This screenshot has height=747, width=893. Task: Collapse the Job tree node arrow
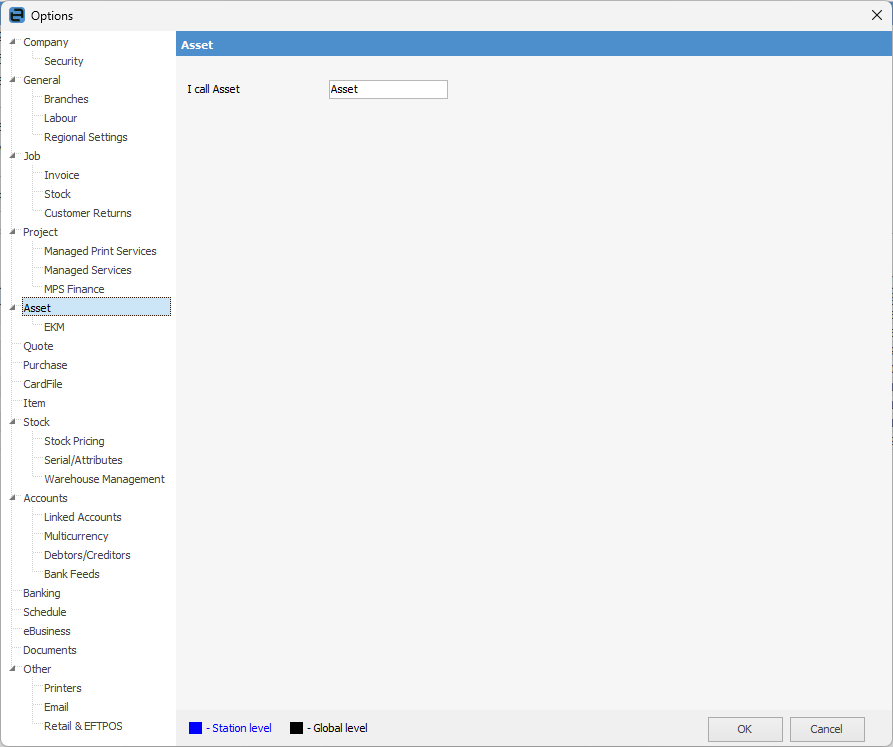click(13, 155)
